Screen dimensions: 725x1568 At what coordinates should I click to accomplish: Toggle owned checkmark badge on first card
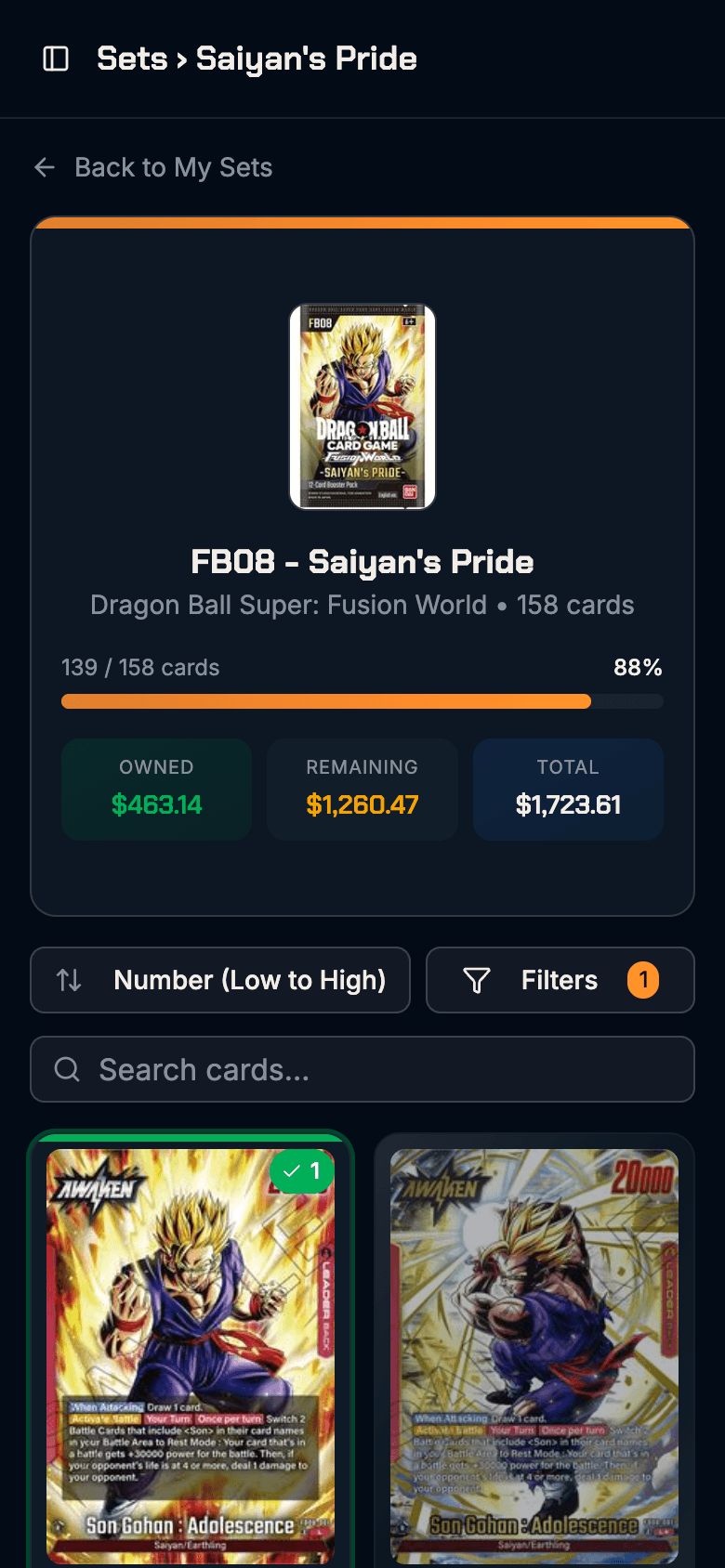[x=302, y=1171]
